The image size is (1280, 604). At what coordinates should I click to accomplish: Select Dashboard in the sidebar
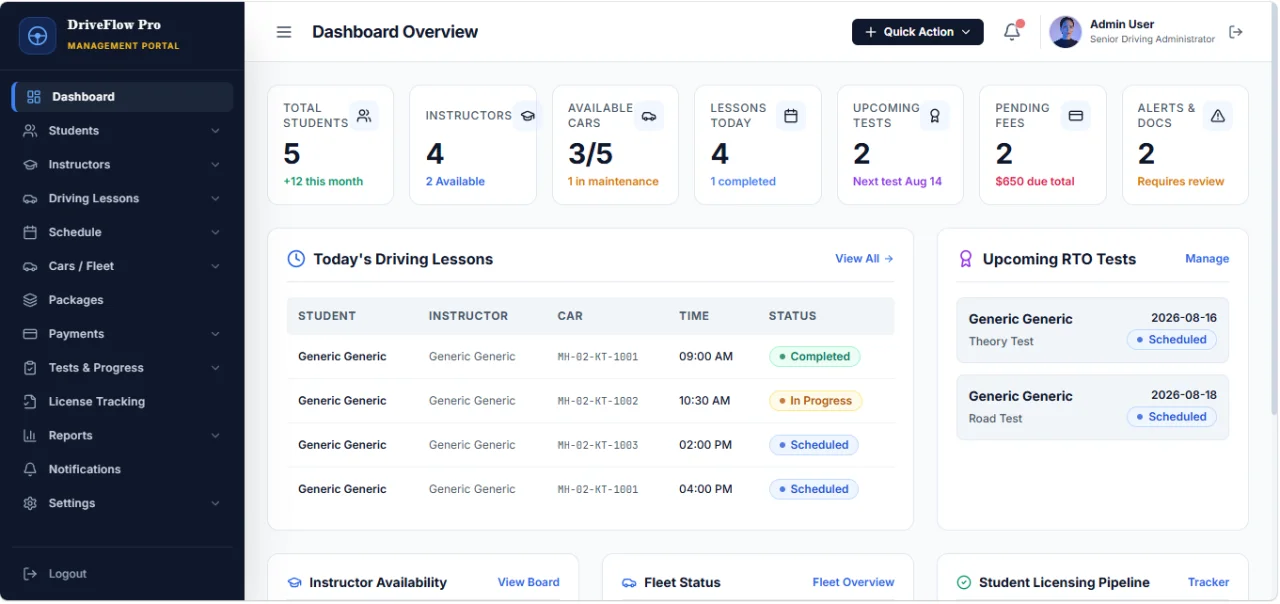pyautogui.click(x=122, y=97)
